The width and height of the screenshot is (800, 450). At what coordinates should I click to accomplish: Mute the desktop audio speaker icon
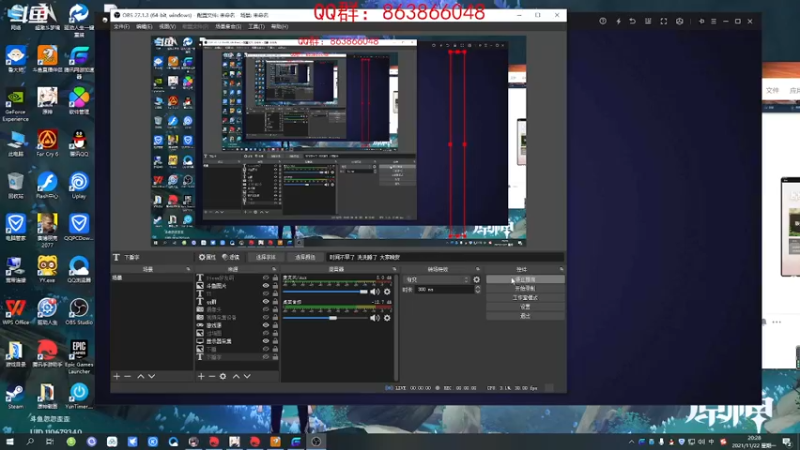click(x=375, y=318)
